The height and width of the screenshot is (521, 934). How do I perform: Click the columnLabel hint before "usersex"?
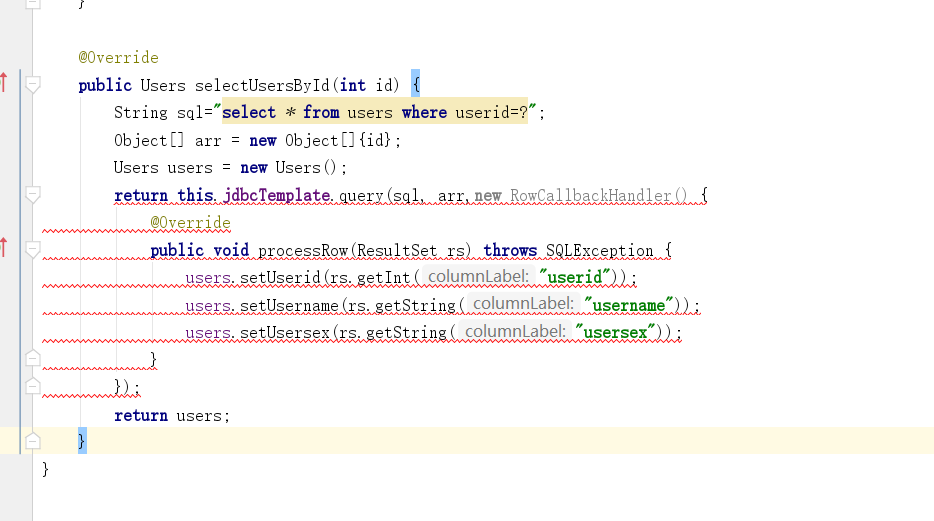point(515,332)
